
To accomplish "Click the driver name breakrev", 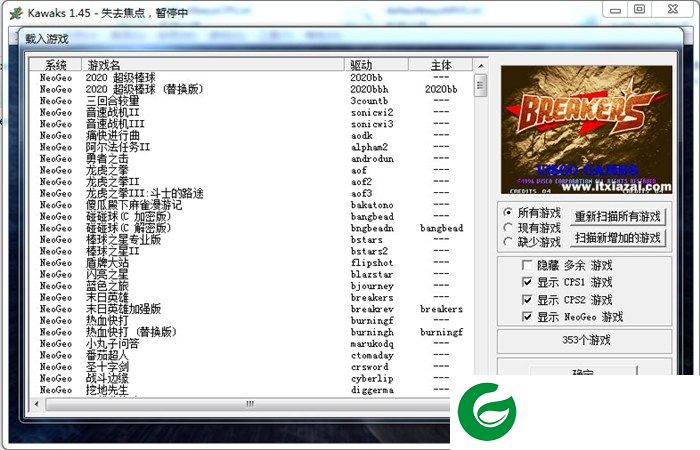I will coord(372,309).
